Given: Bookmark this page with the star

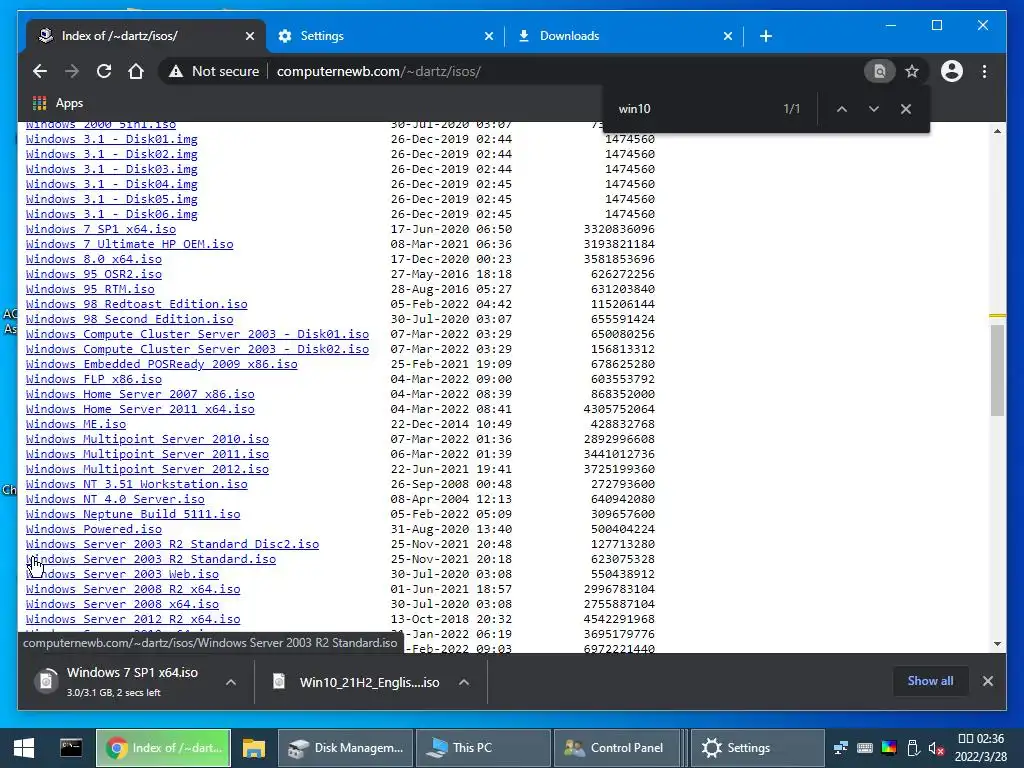Looking at the screenshot, I should coord(912,71).
